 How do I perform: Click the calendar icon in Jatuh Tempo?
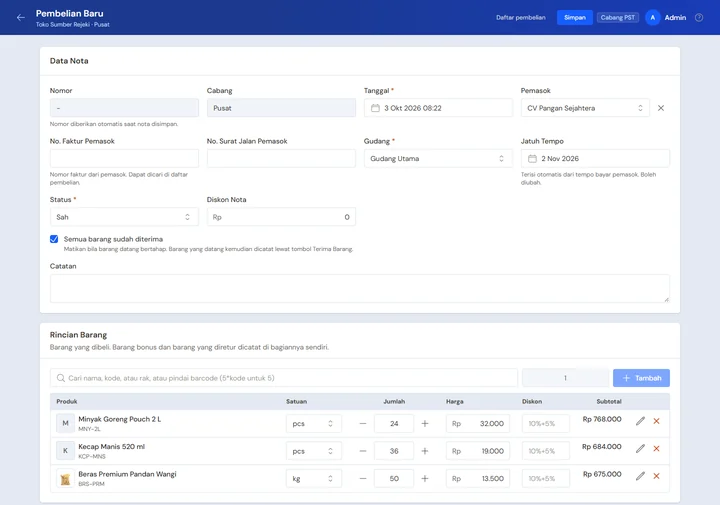(x=532, y=158)
